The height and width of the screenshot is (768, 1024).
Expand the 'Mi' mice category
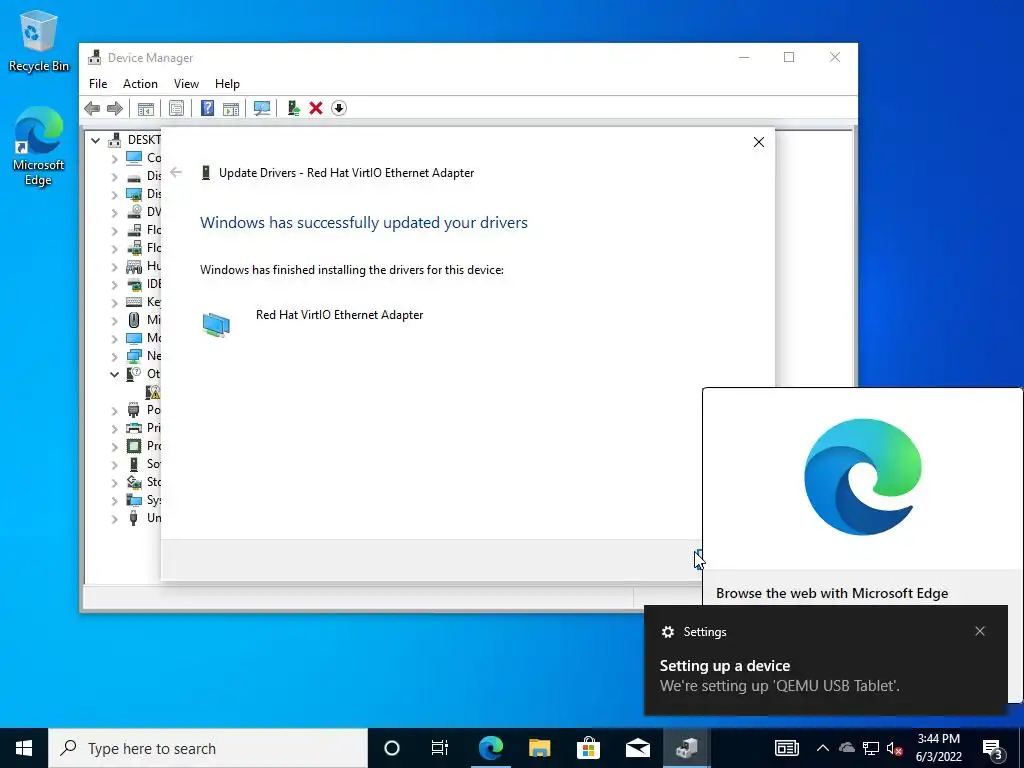(x=114, y=320)
